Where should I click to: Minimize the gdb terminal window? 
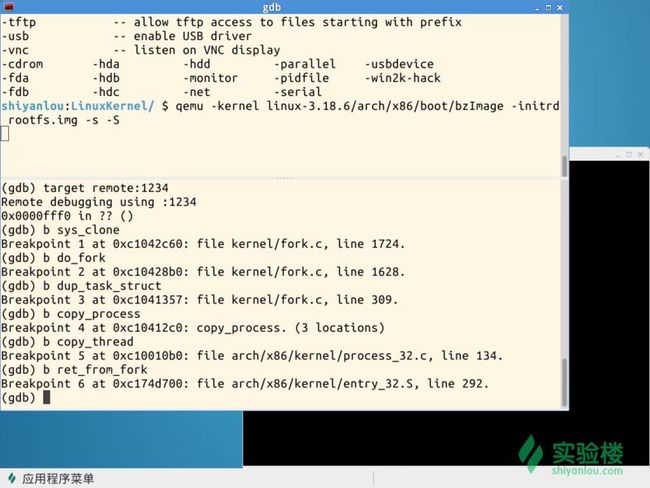tap(537, 8)
